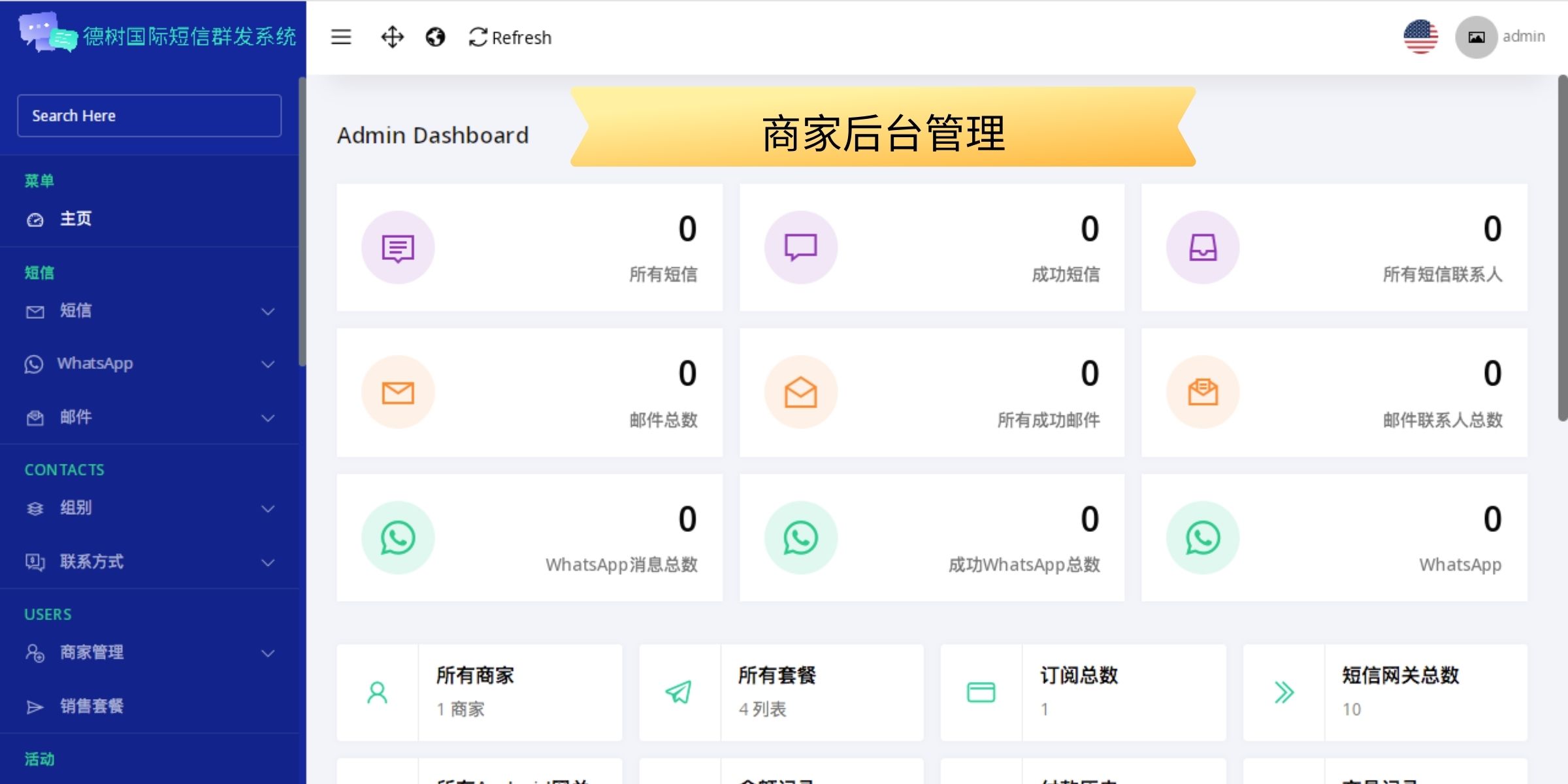The image size is (1568, 784).
Task: Open the 所有商家 card link
Action: pos(475,675)
